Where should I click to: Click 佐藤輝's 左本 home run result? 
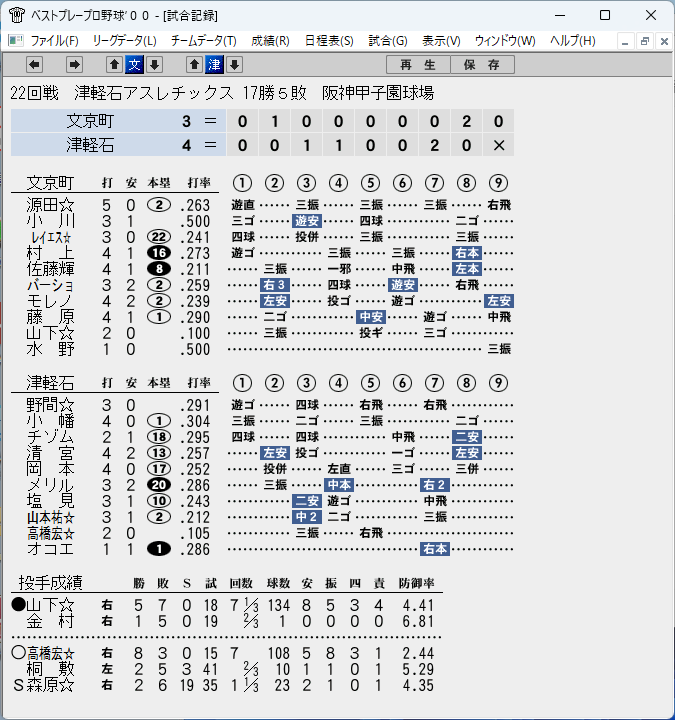467,269
